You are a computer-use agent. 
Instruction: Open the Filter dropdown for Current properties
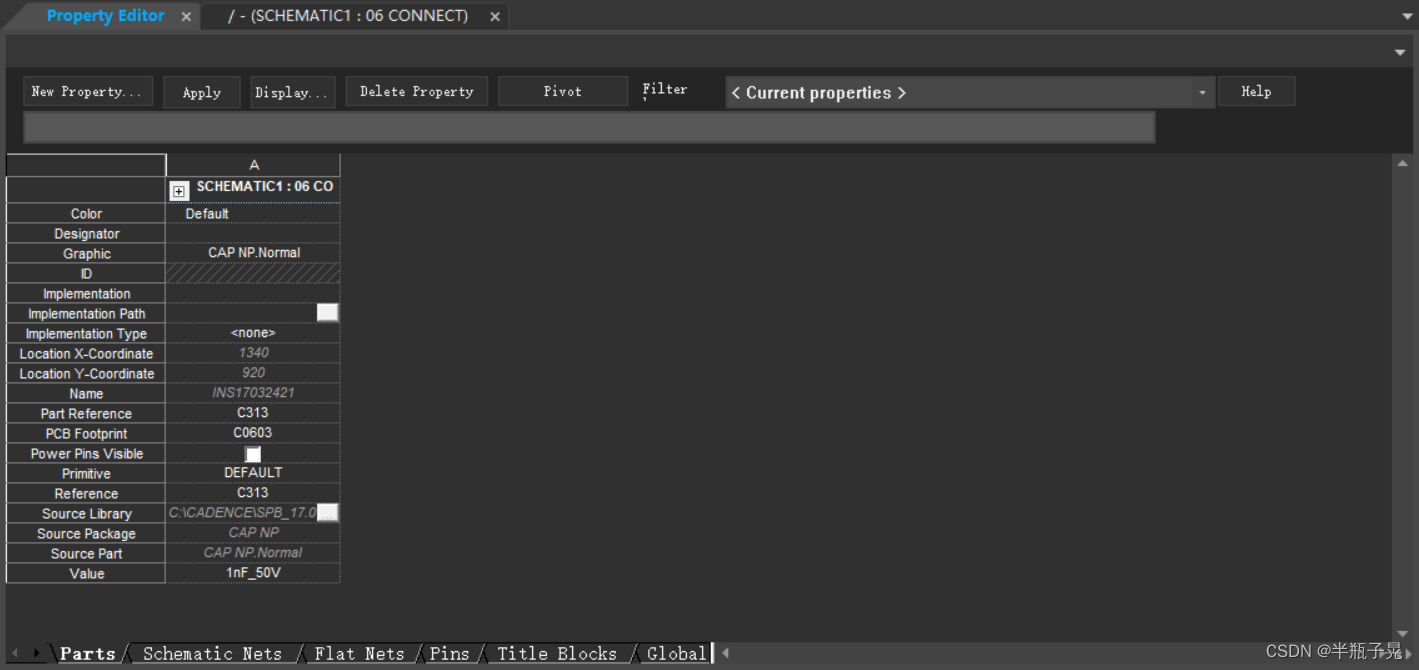[1202, 93]
